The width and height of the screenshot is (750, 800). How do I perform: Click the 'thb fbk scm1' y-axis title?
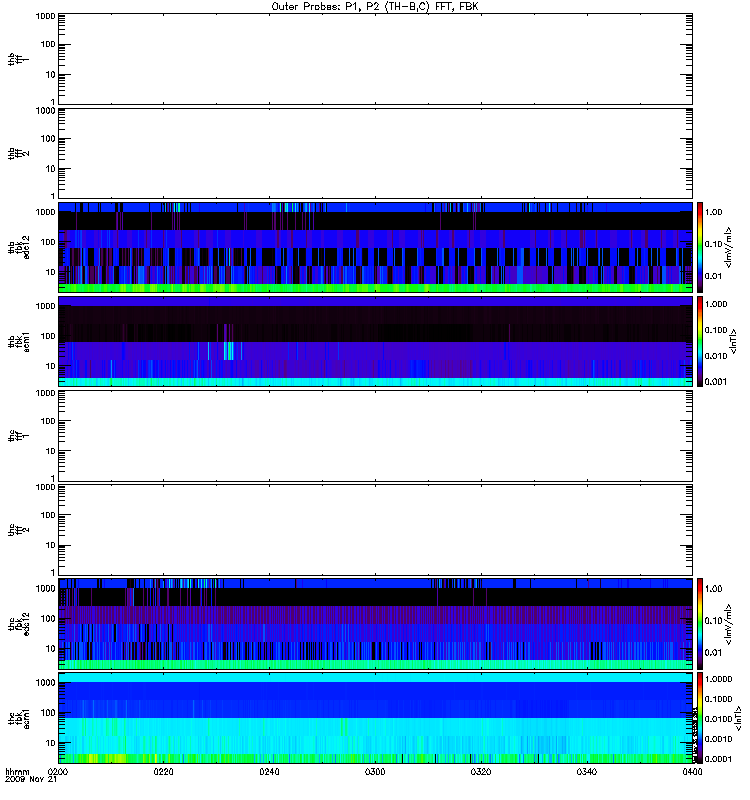point(19,341)
